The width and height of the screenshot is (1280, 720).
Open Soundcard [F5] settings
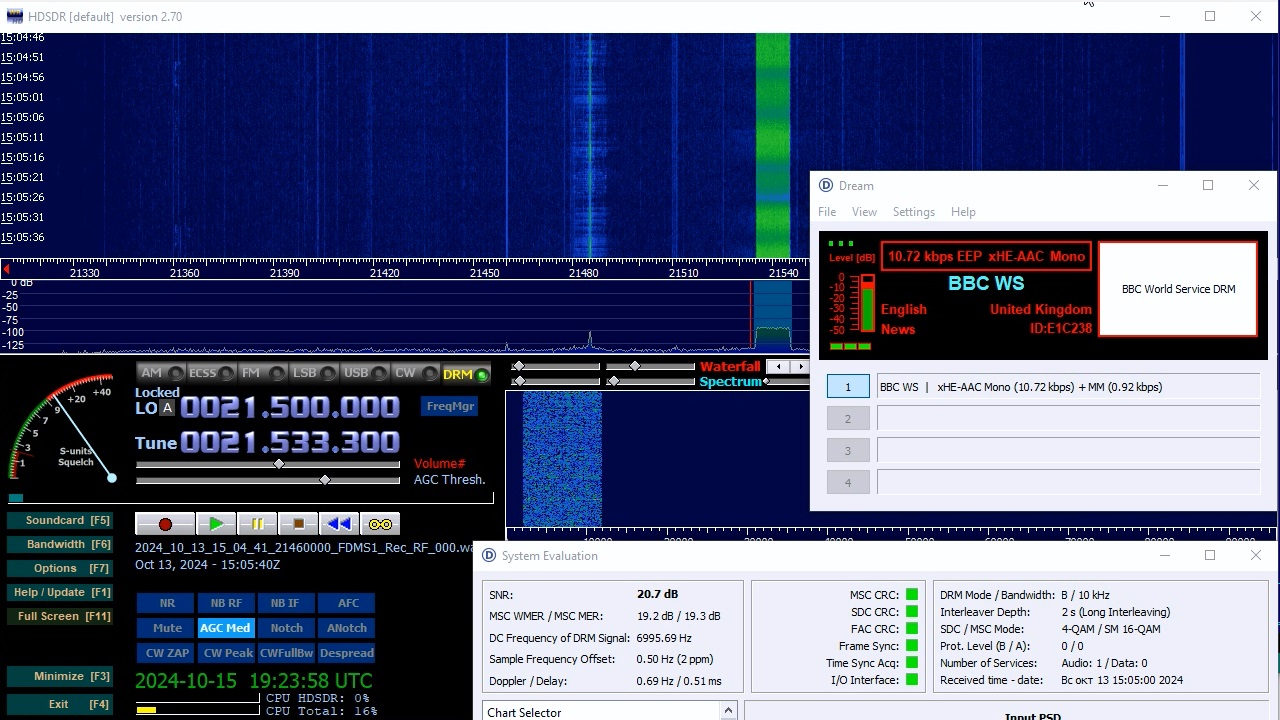[60, 520]
